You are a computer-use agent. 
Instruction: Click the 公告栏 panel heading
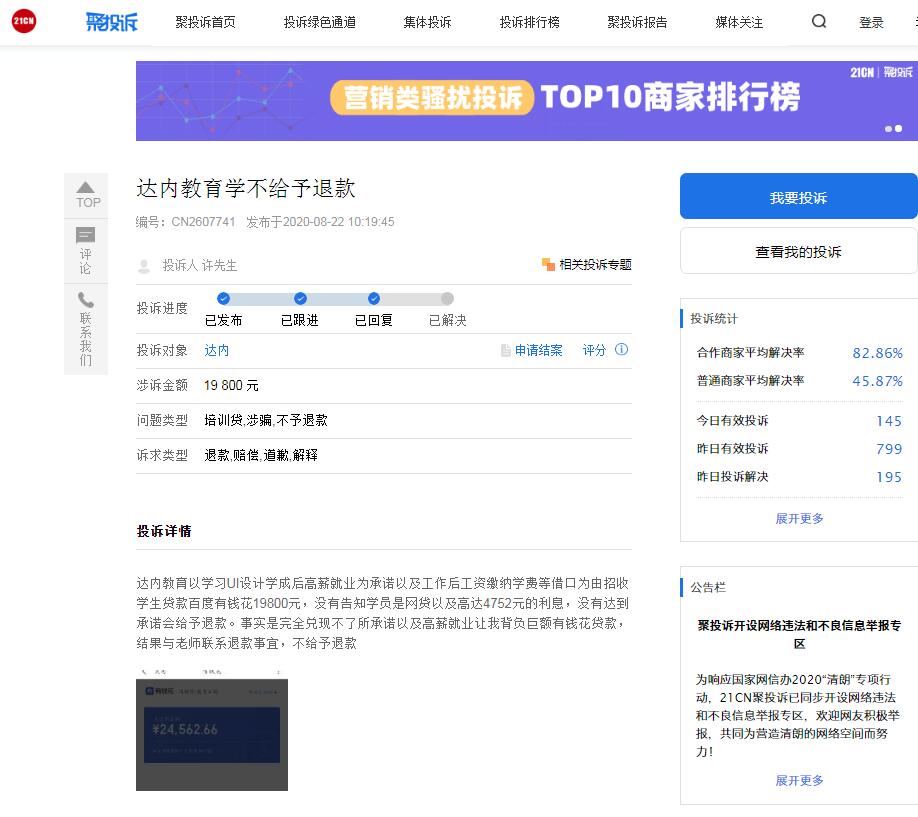pos(708,587)
